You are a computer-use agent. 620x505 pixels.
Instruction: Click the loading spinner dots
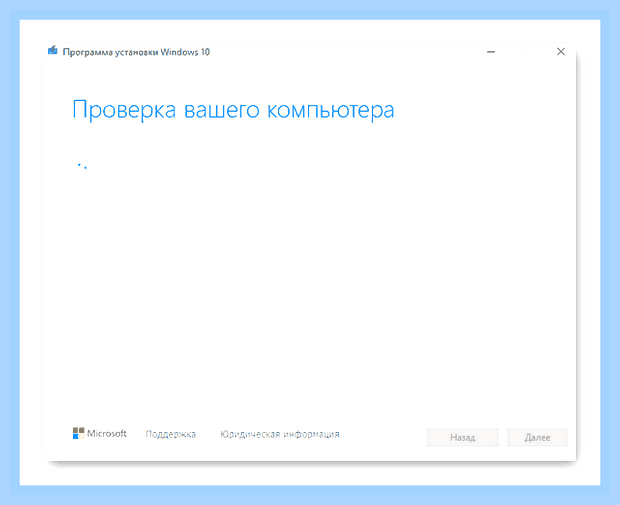click(82, 166)
